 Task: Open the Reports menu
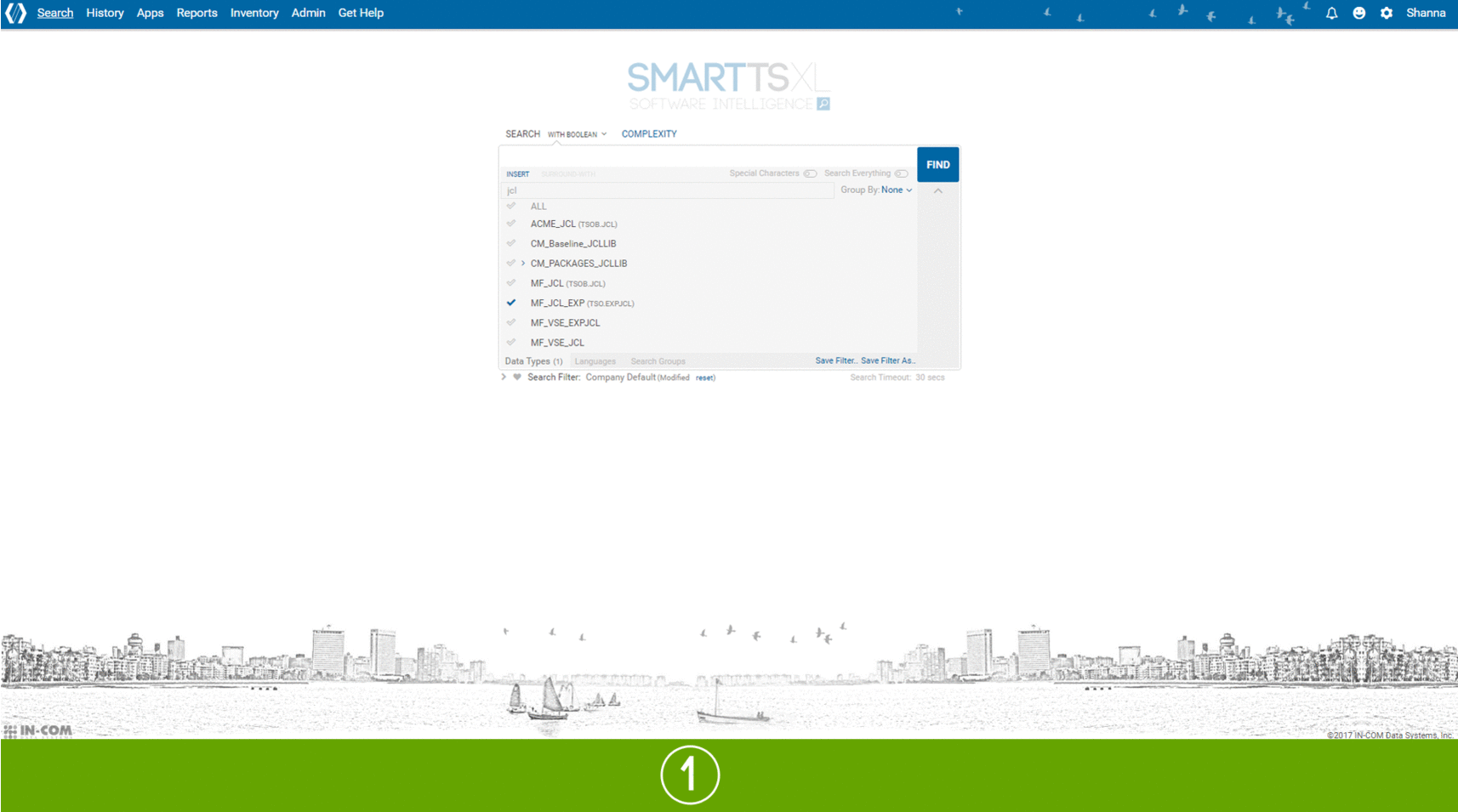coord(196,13)
